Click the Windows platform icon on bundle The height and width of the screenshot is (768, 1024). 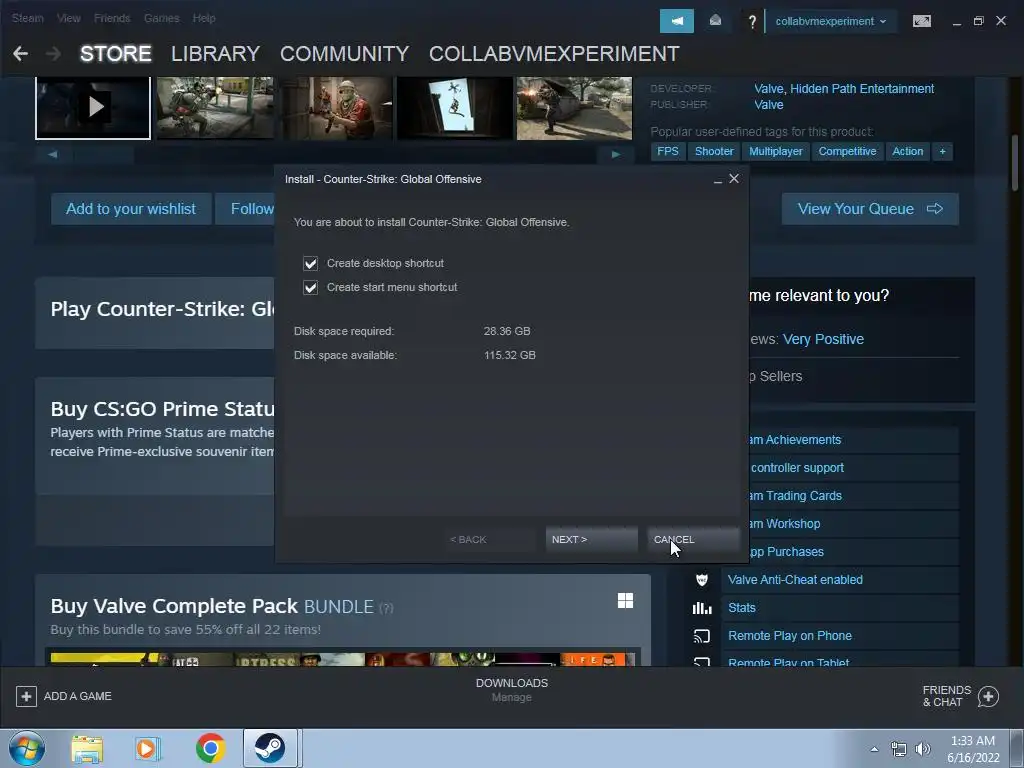tap(625, 600)
